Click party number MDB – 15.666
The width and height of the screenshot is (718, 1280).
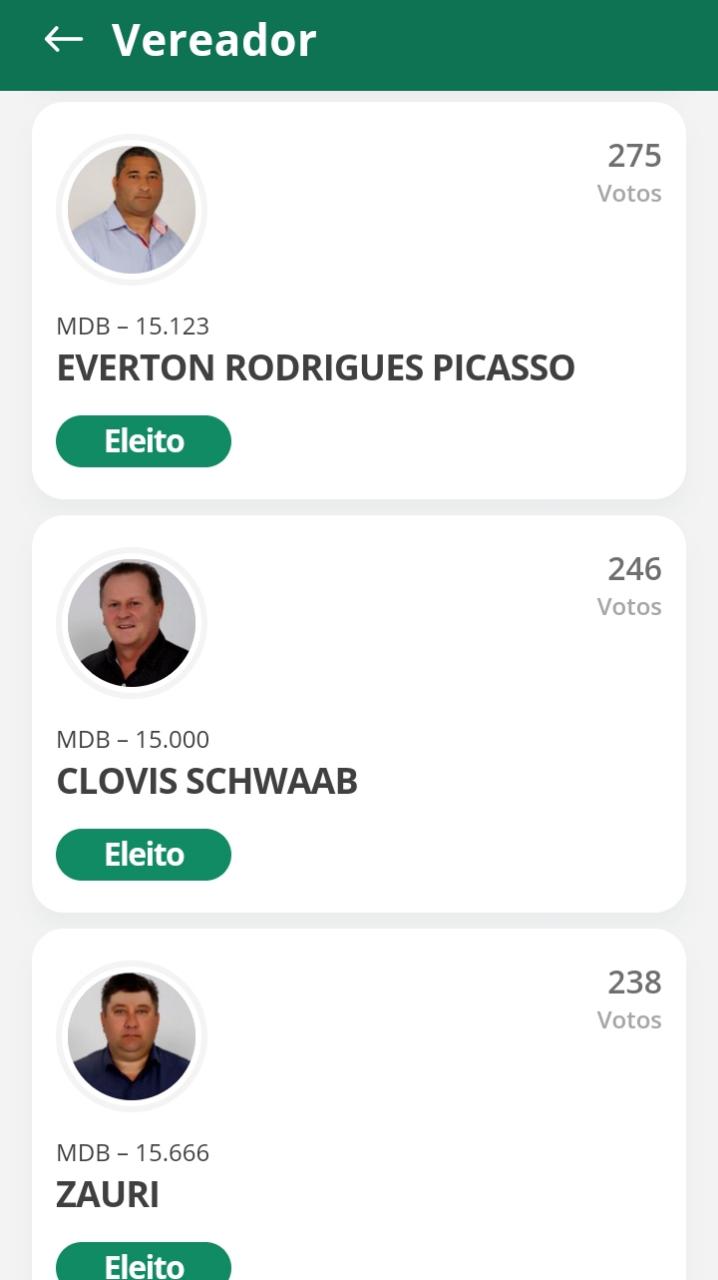click(133, 1153)
